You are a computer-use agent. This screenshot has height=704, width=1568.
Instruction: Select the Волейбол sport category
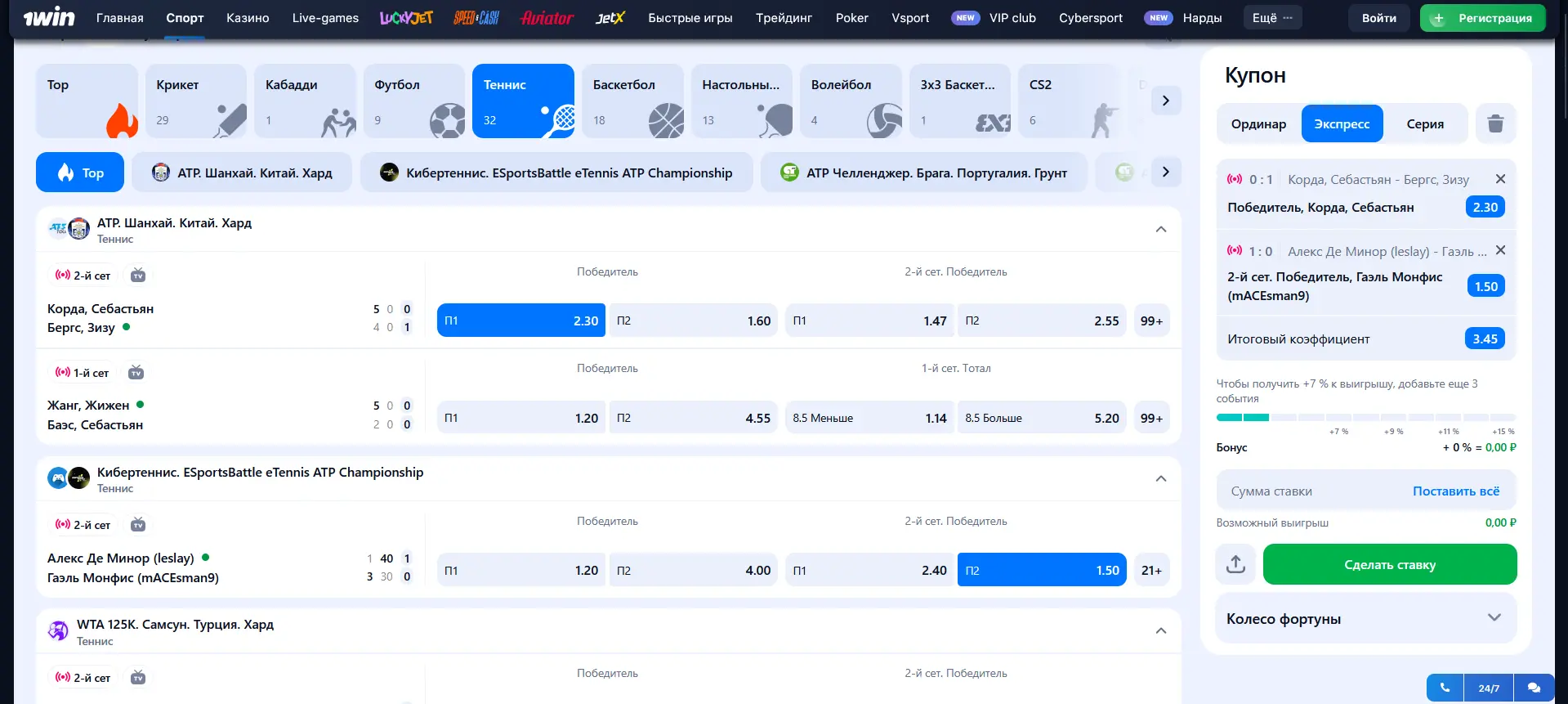click(x=851, y=101)
